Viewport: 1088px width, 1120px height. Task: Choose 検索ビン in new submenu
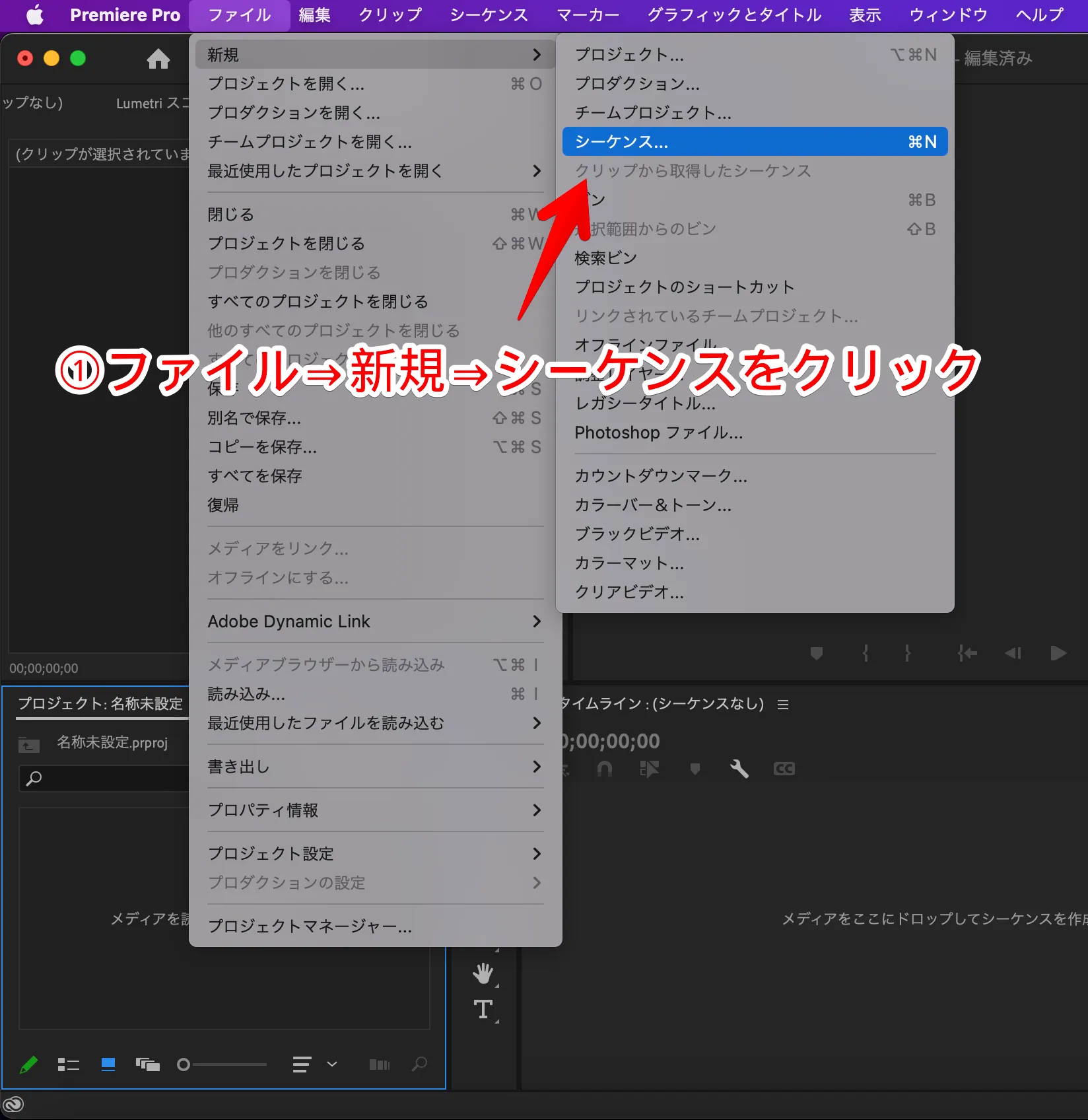pyautogui.click(x=755, y=258)
